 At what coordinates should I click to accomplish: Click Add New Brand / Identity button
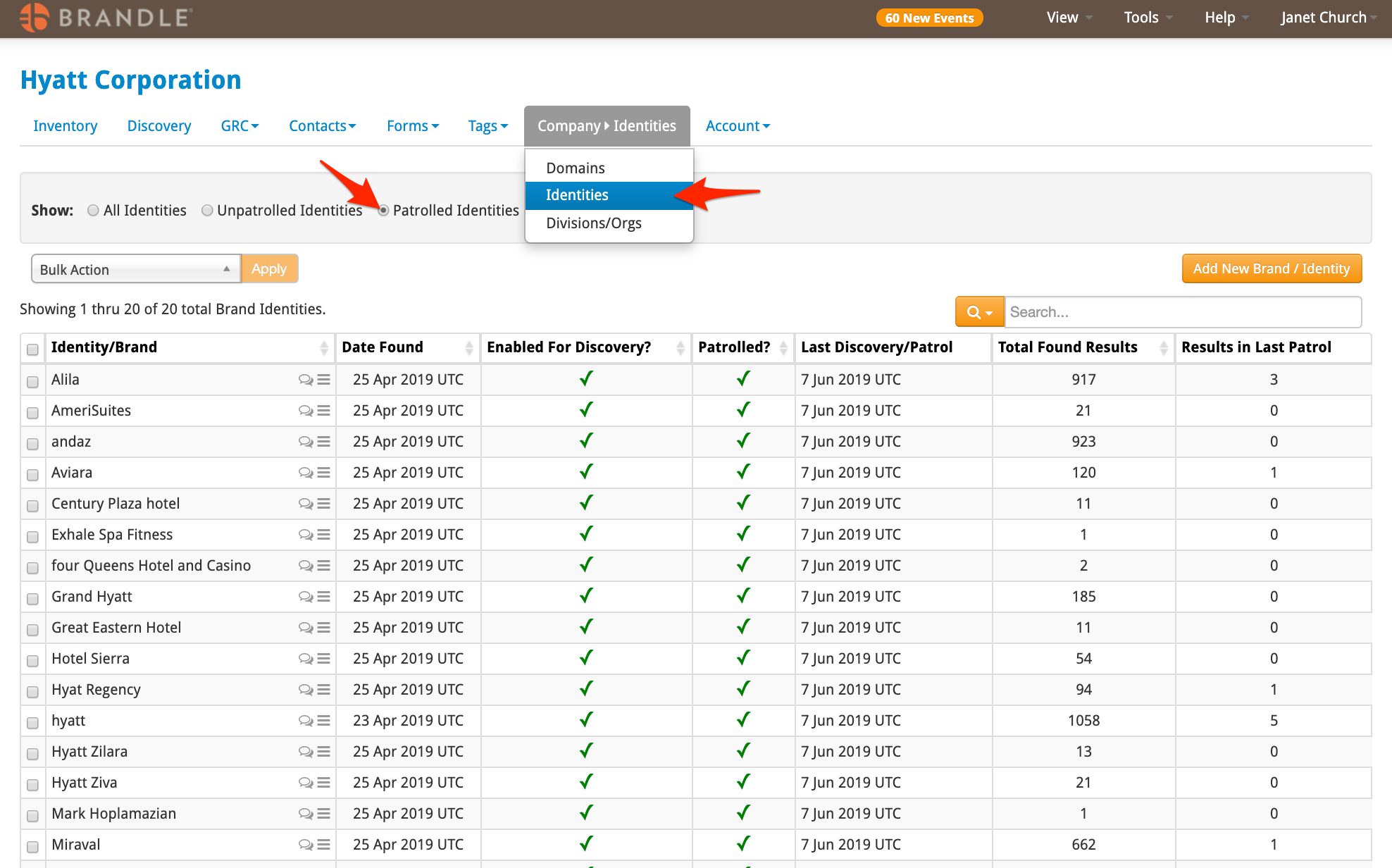[1272, 269]
